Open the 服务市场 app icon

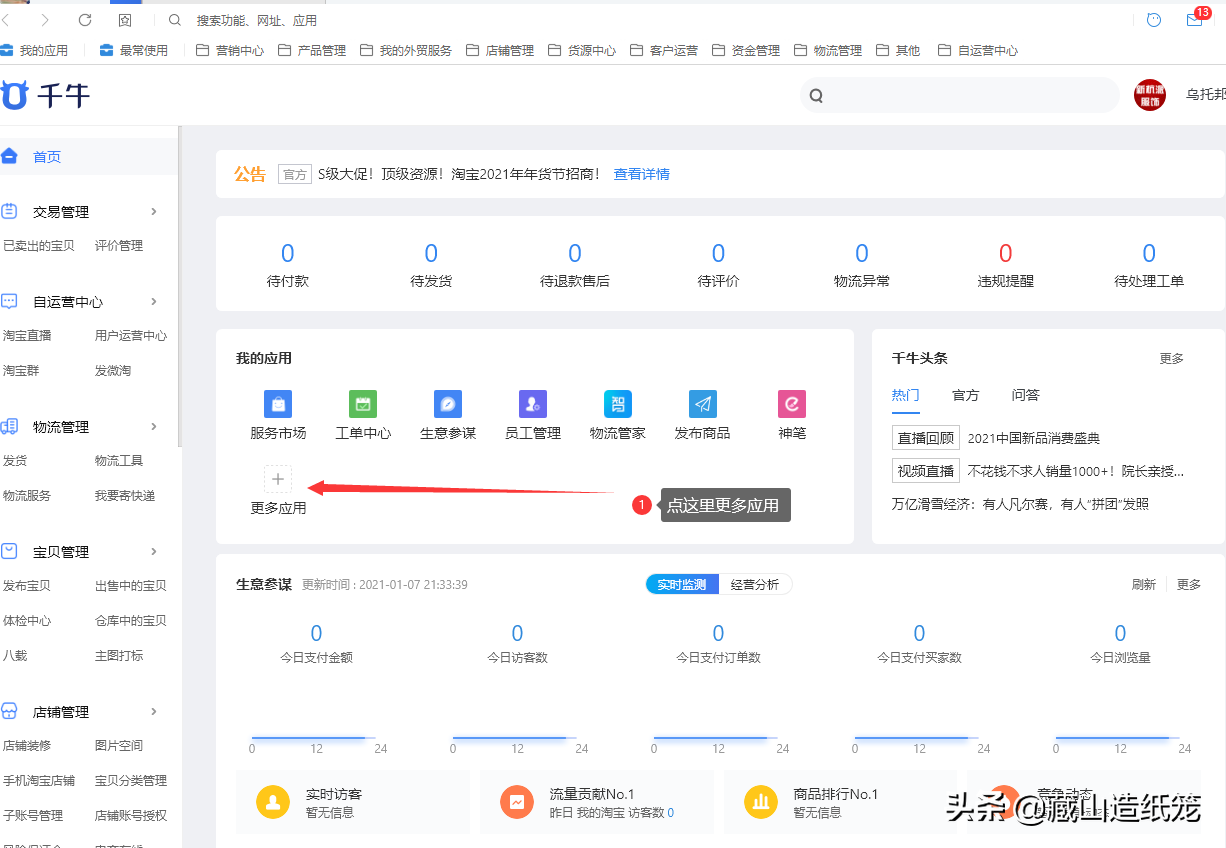tap(278, 404)
